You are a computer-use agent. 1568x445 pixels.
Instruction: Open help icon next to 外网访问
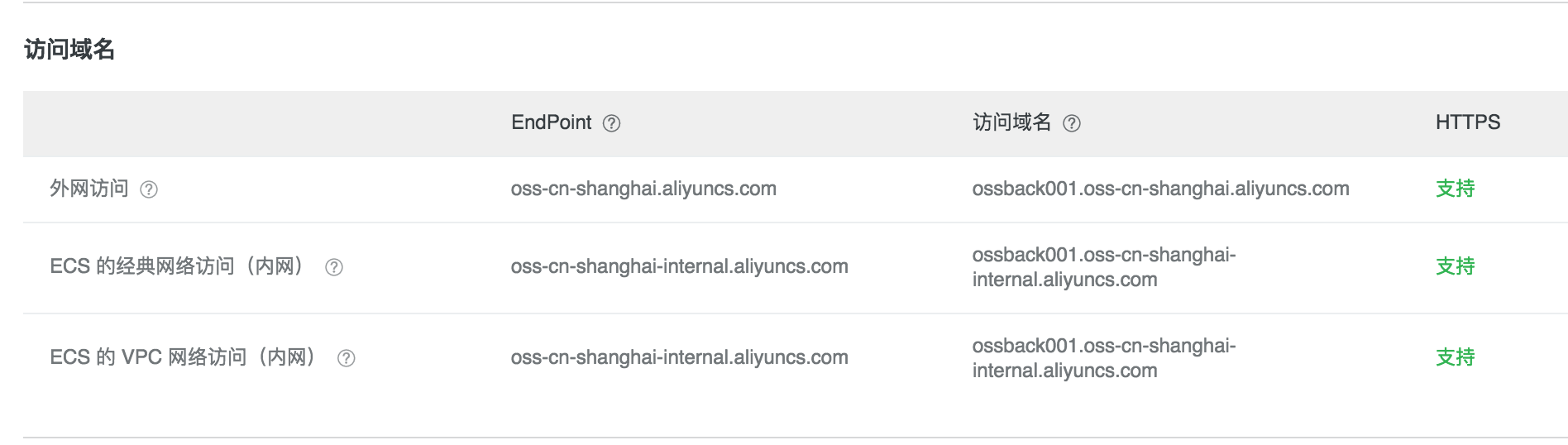coord(149,189)
